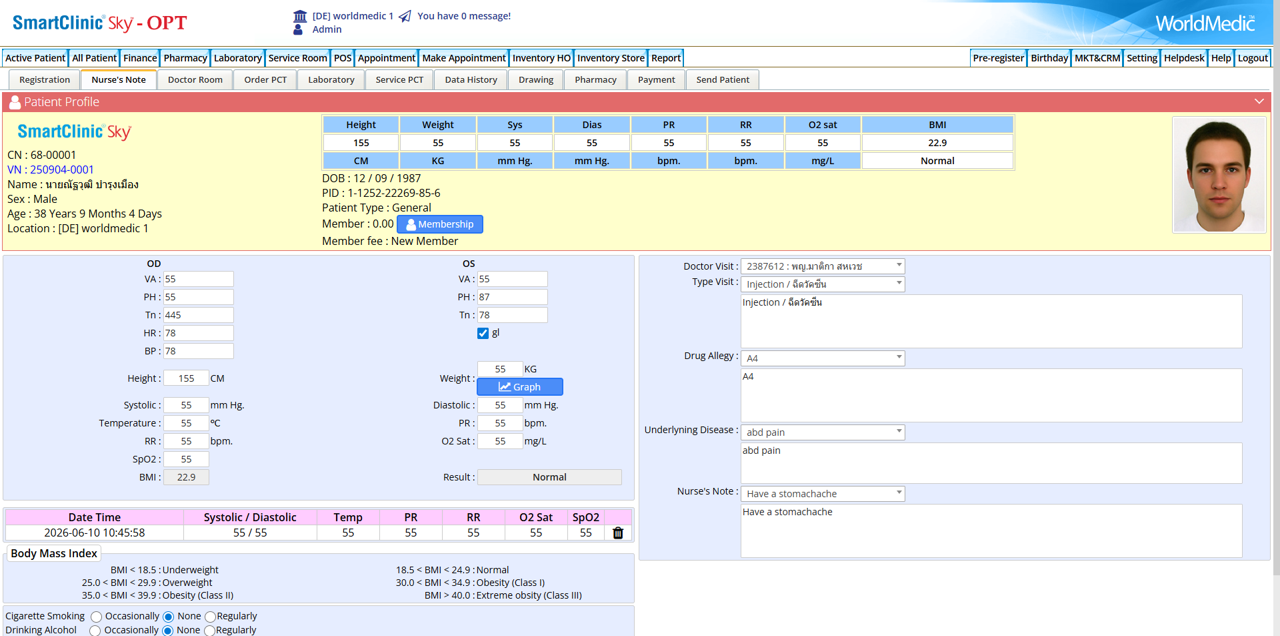
Task: Click the Temperature input field
Action: [186, 423]
